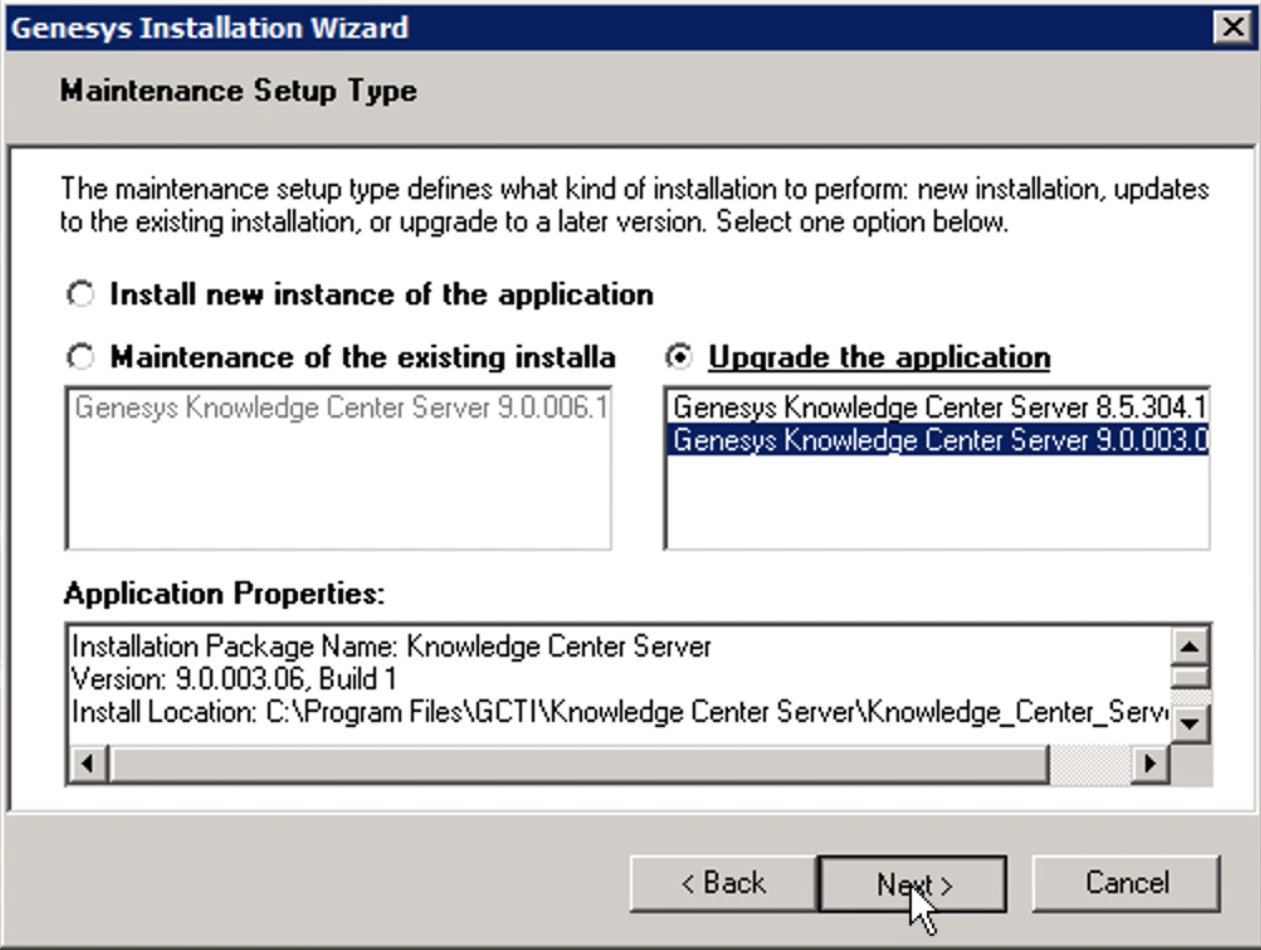The height and width of the screenshot is (950, 1261).
Task: Close the Genesys Installation Wizard window
Action: click(x=1235, y=27)
